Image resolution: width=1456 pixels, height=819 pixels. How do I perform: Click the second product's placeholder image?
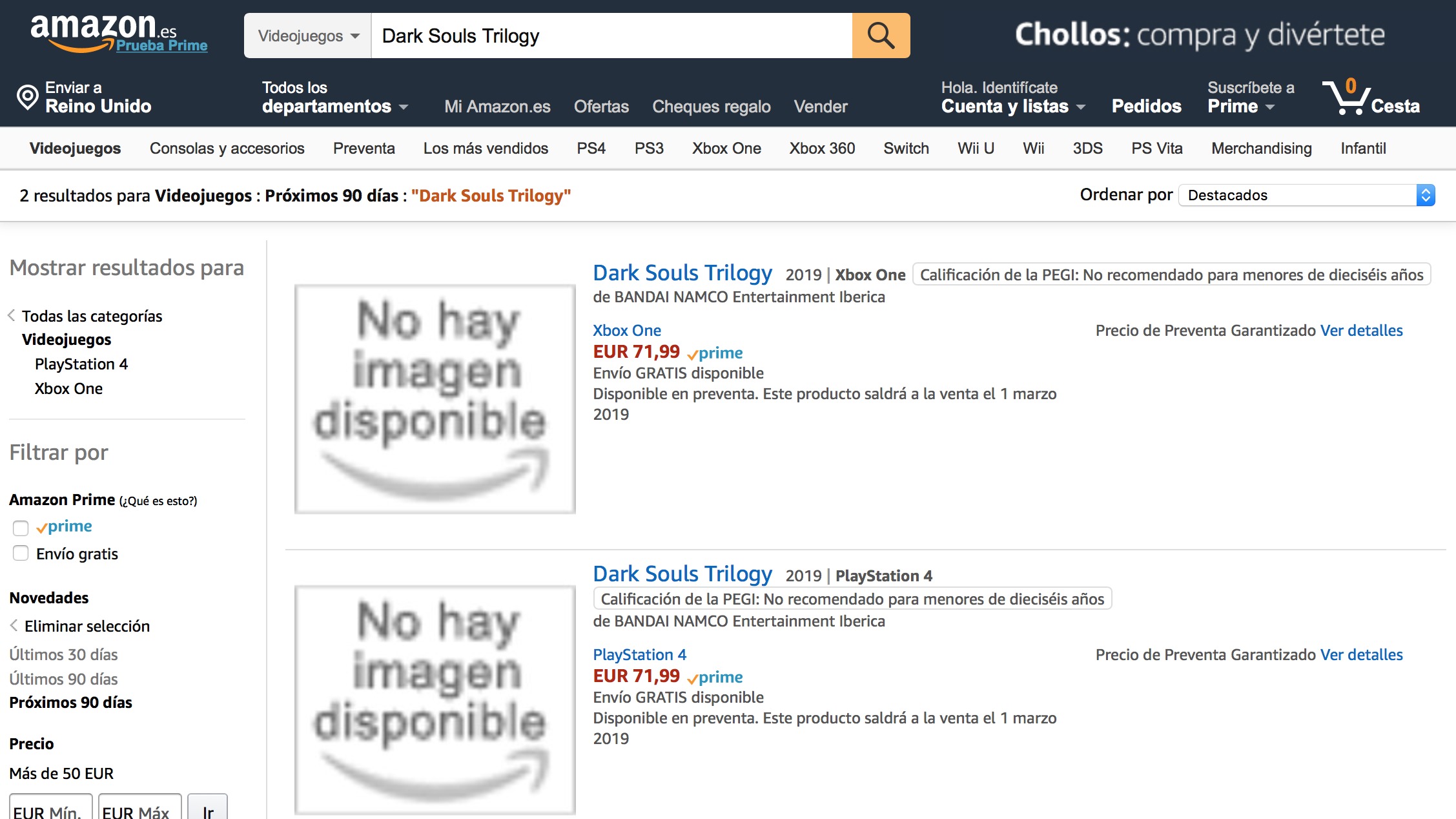pos(435,700)
